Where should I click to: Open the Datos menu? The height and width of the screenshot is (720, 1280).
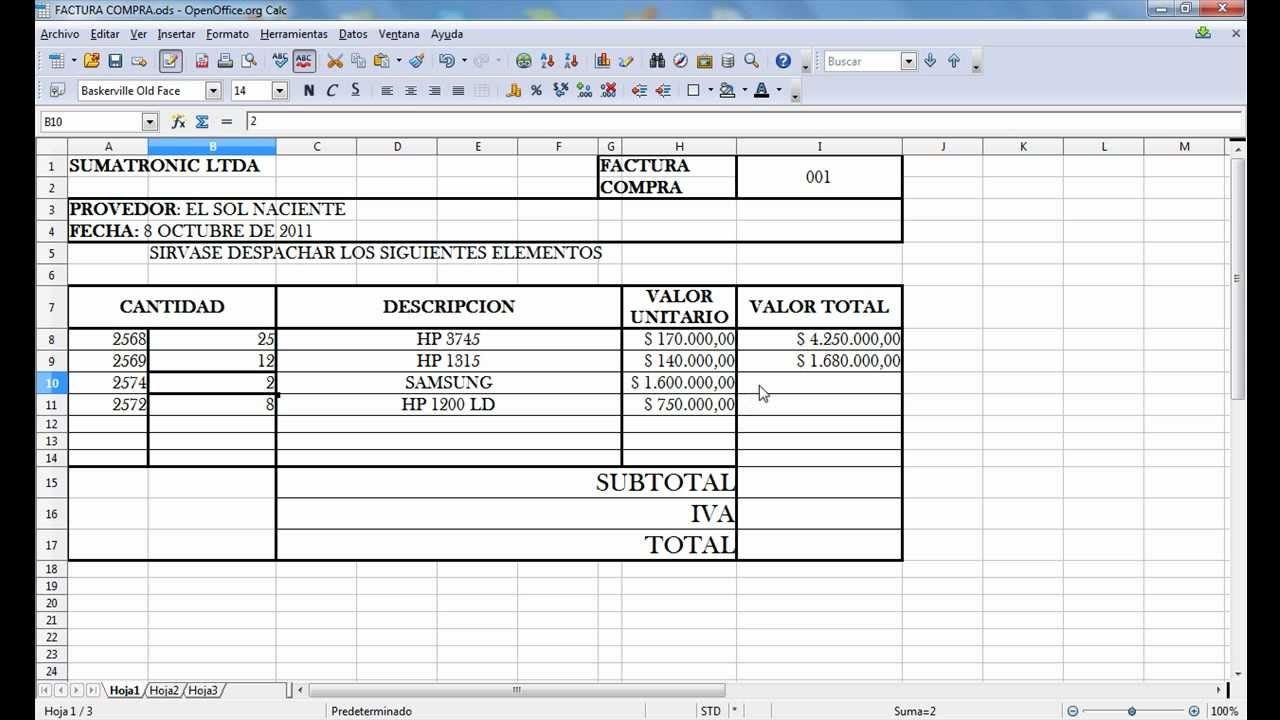[353, 34]
